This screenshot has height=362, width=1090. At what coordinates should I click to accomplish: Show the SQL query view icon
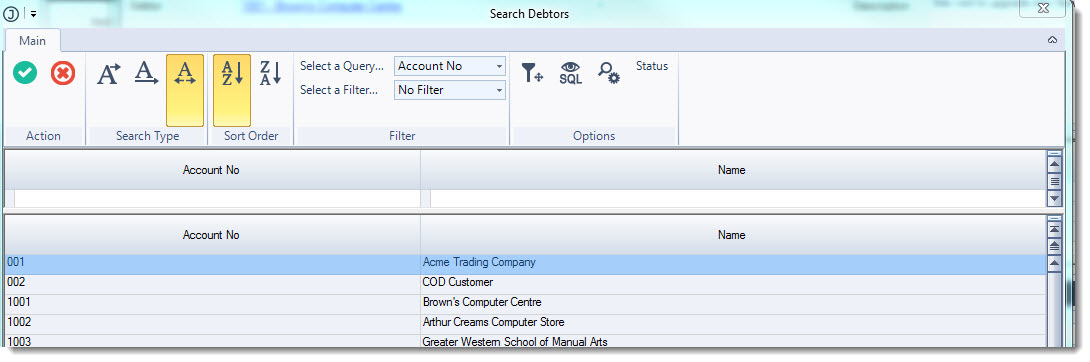pos(571,73)
